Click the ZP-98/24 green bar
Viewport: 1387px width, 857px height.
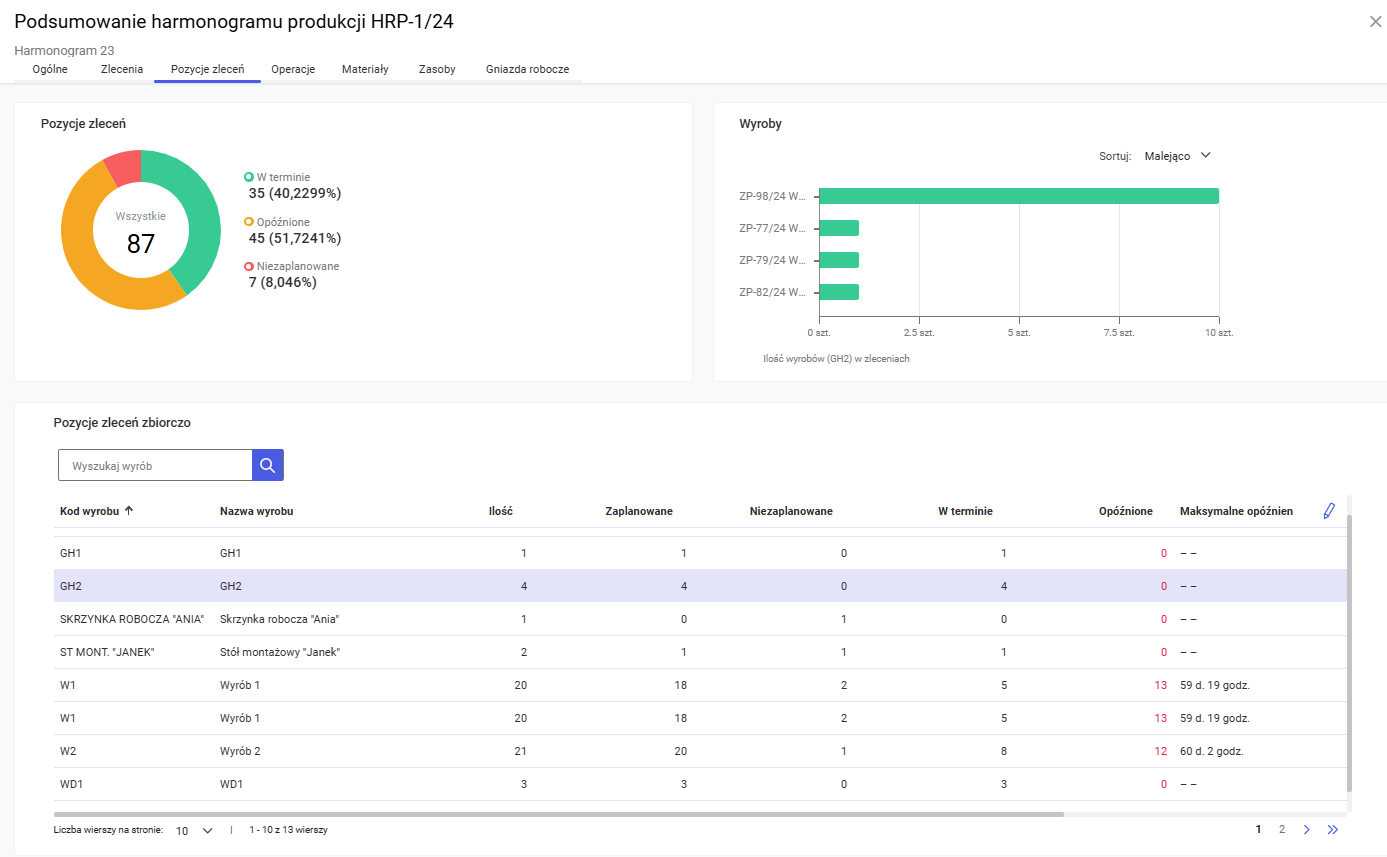[1018, 196]
